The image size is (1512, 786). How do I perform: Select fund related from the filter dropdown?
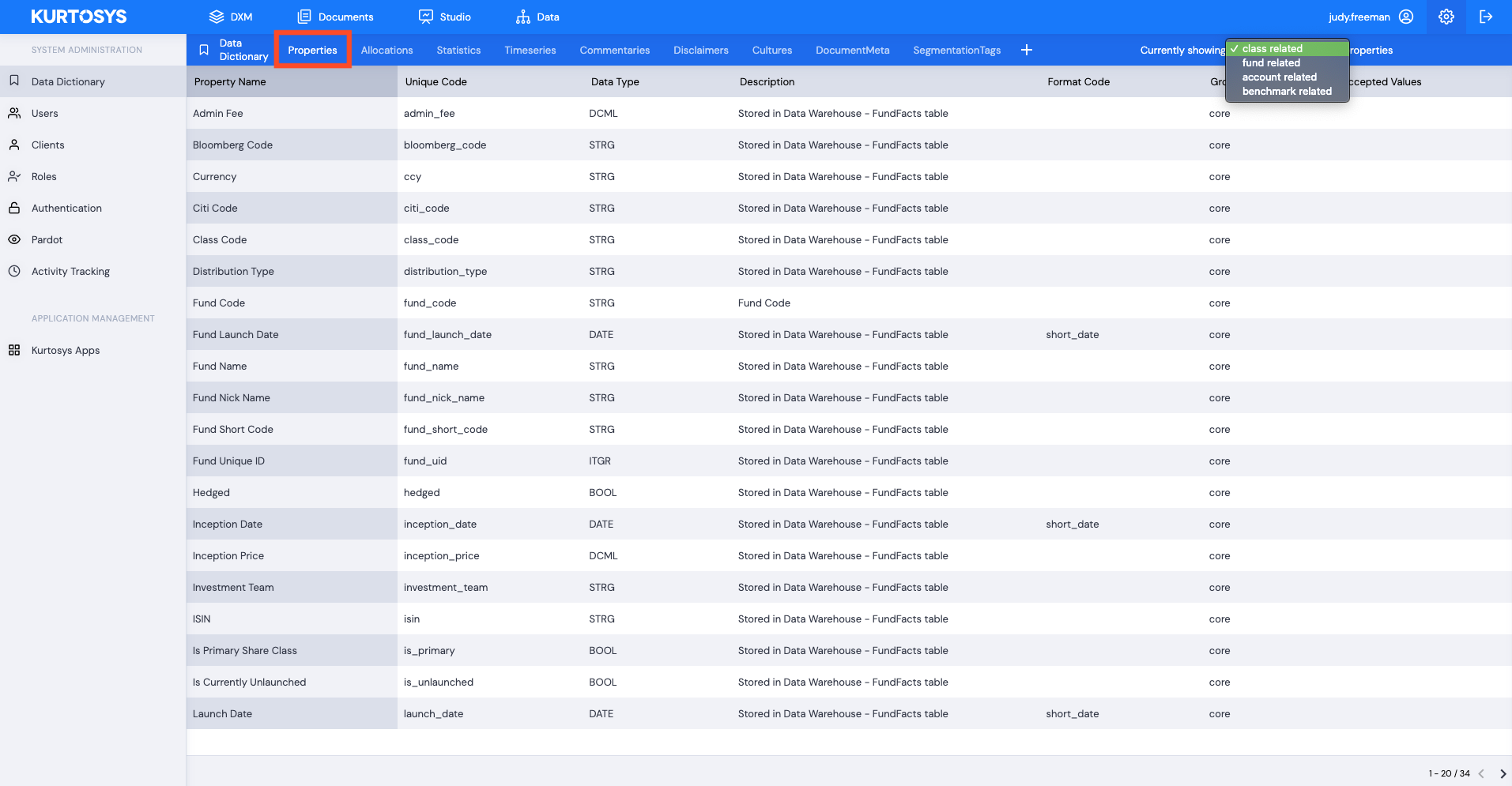point(1270,62)
